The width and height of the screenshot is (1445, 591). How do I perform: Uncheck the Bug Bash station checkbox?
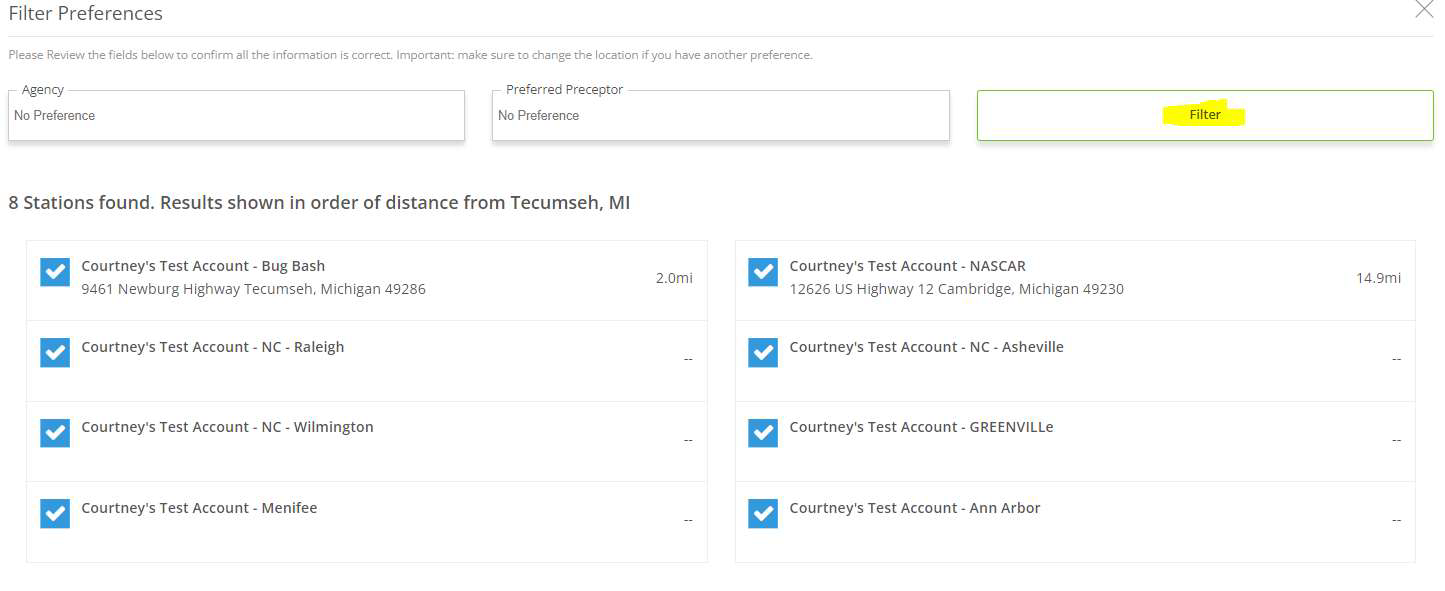(x=55, y=272)
